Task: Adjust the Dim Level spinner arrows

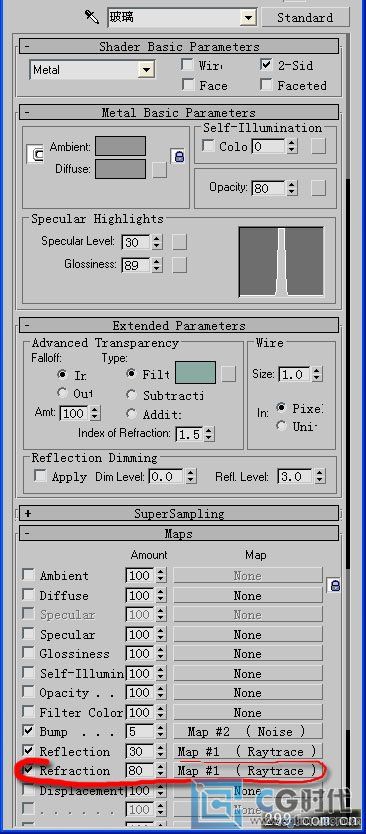Action: [191, 476]
